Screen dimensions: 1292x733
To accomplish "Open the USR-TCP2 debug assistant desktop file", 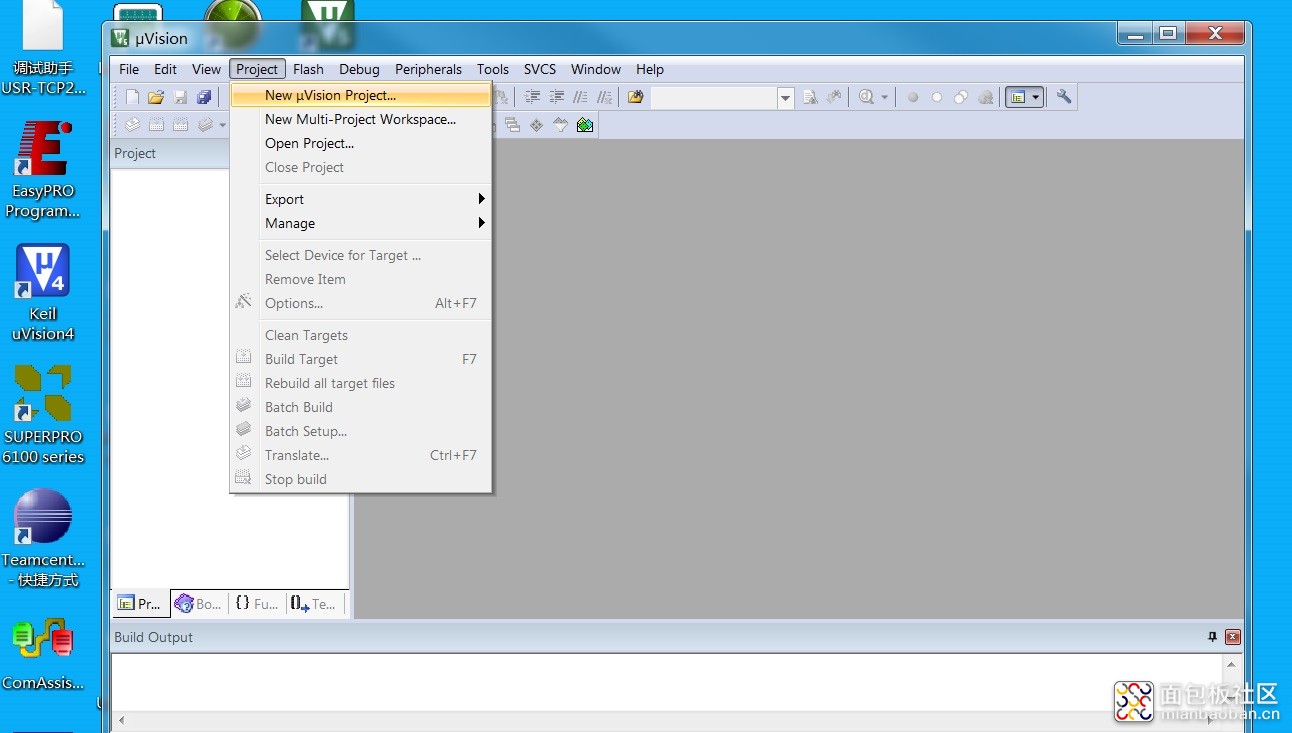I will point(43,48).
